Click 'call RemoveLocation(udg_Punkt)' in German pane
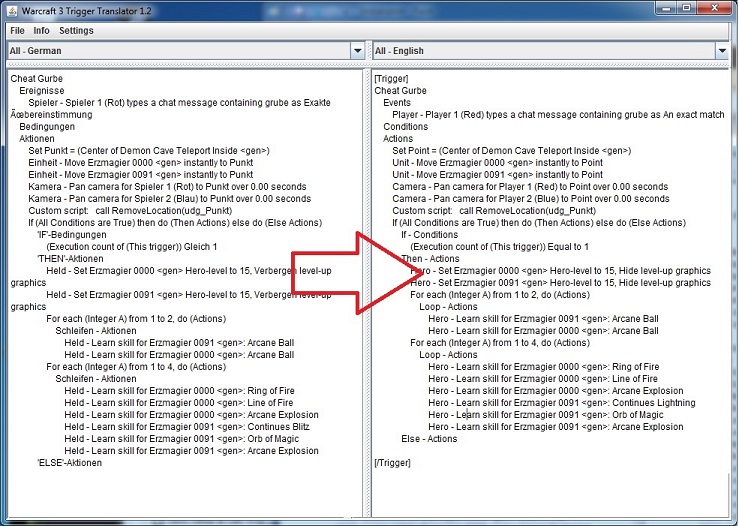 [x=164, y=211]
